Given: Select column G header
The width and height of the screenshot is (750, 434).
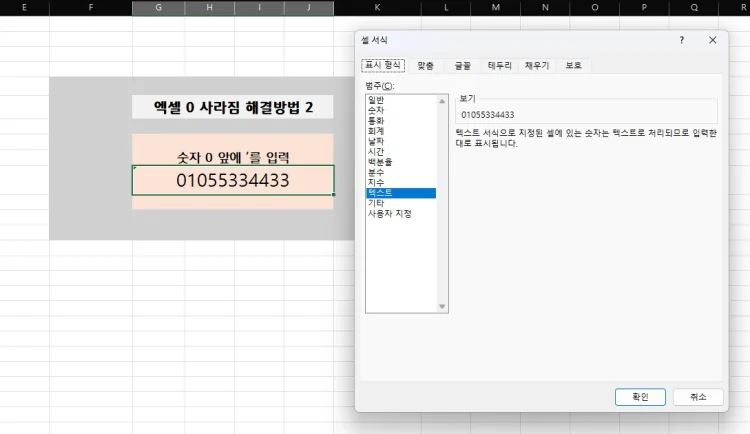Looking at the screenshot, I should click(x=158, y=8).
